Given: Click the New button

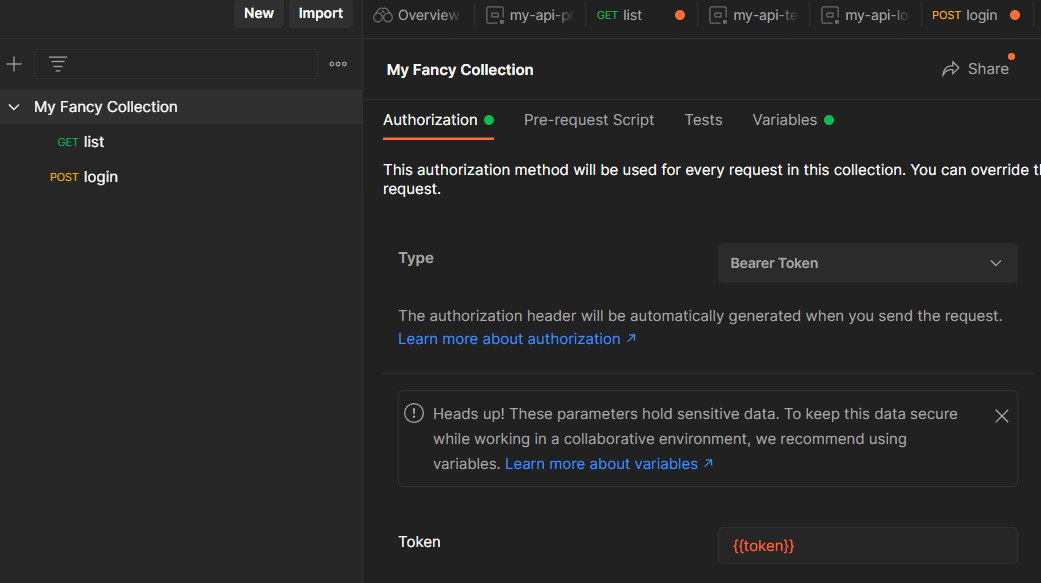Looking at the screenshot, I should point(259,13).
